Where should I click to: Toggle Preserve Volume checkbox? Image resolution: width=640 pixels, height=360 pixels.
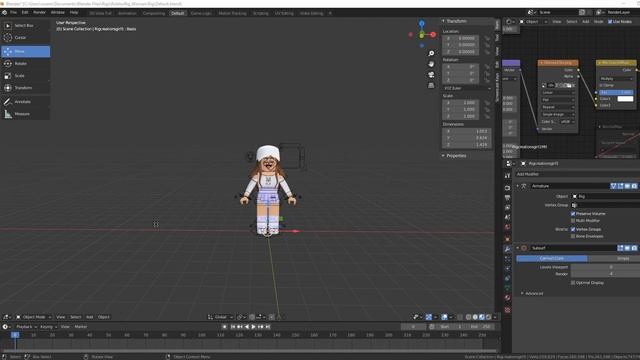(573, 214)
